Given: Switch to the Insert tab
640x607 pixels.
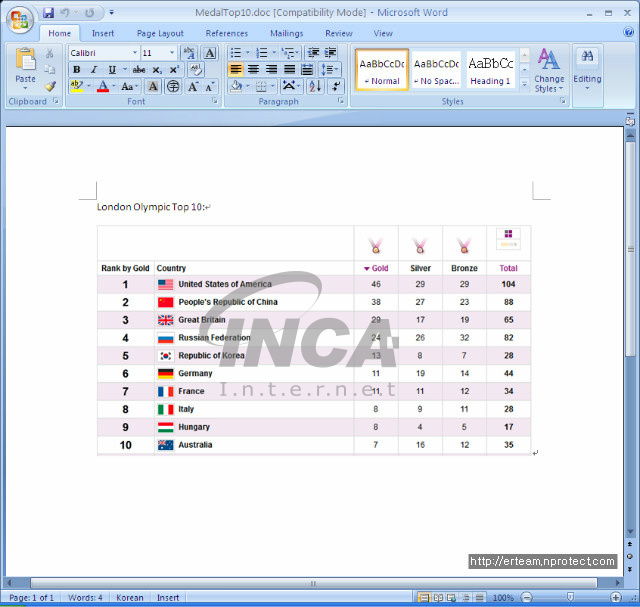Looking at the screenshot, I should point(103,33).
